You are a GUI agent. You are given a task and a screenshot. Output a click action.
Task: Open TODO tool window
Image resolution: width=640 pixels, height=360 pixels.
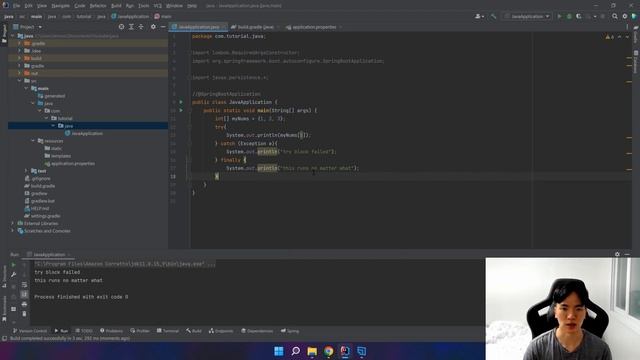(x=84, y=331)
